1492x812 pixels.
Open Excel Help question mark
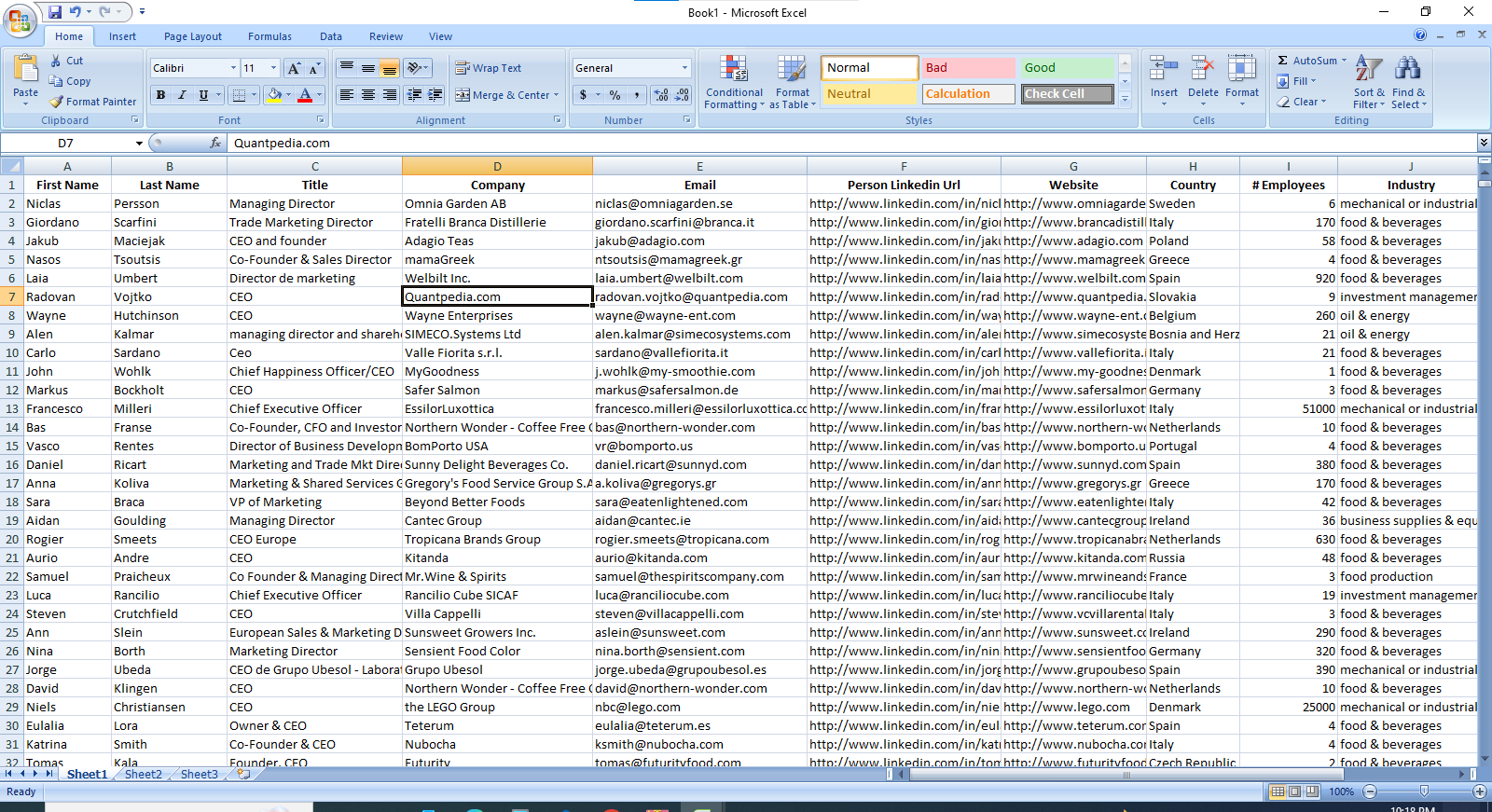coord(1420,35)
